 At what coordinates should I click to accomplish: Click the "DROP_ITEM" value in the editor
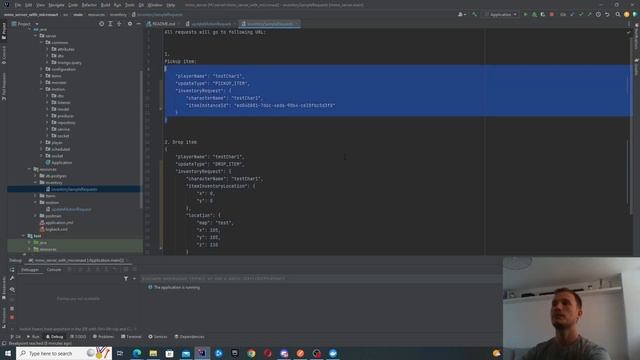pos(228,164)
